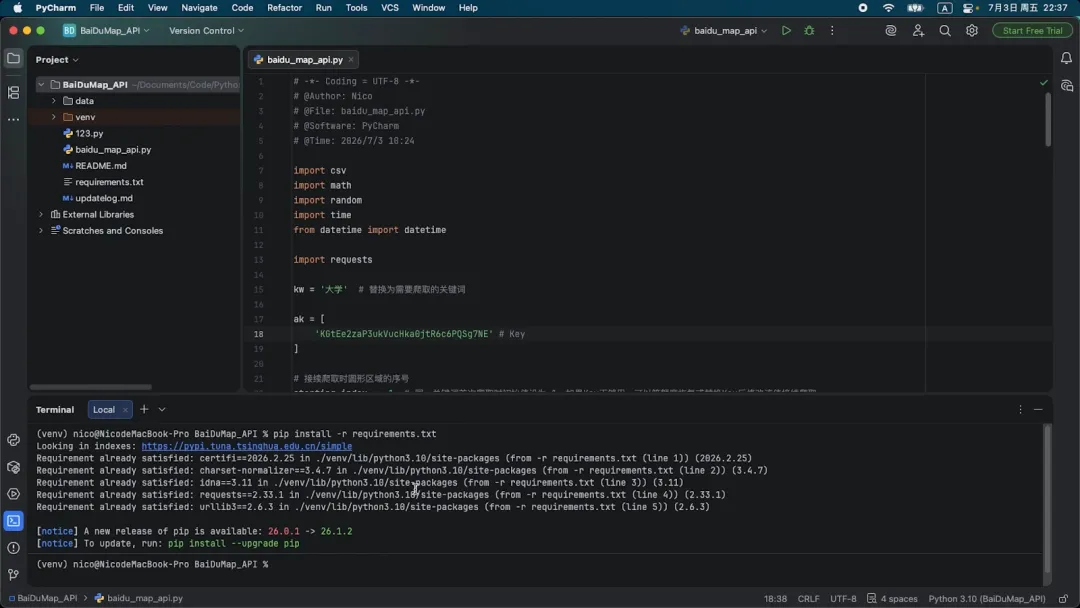1080x608 pixels.
Task: Open the Services tool window
Action: click(x=13, y=494)
